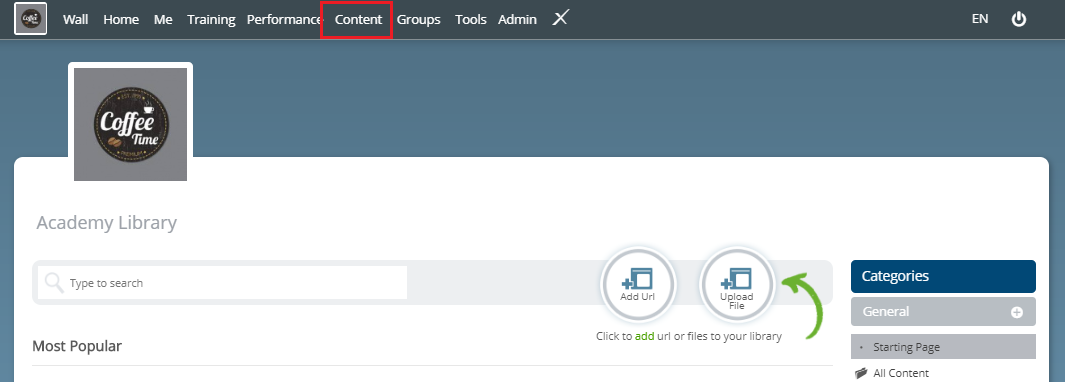
Task: Open the Wall menu item
Action: [75, 20]
